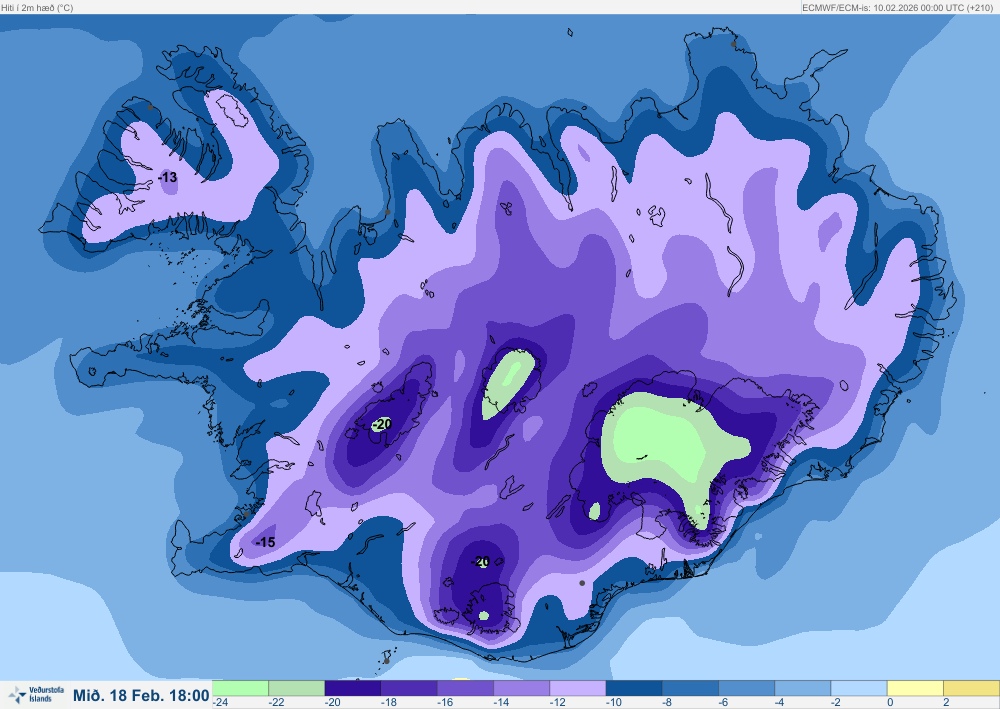Screen dimensions: 1000x709
Task: Click the -13 temperature label in the Westfjords
Action: pyautogui.click(x=168, y=177)
